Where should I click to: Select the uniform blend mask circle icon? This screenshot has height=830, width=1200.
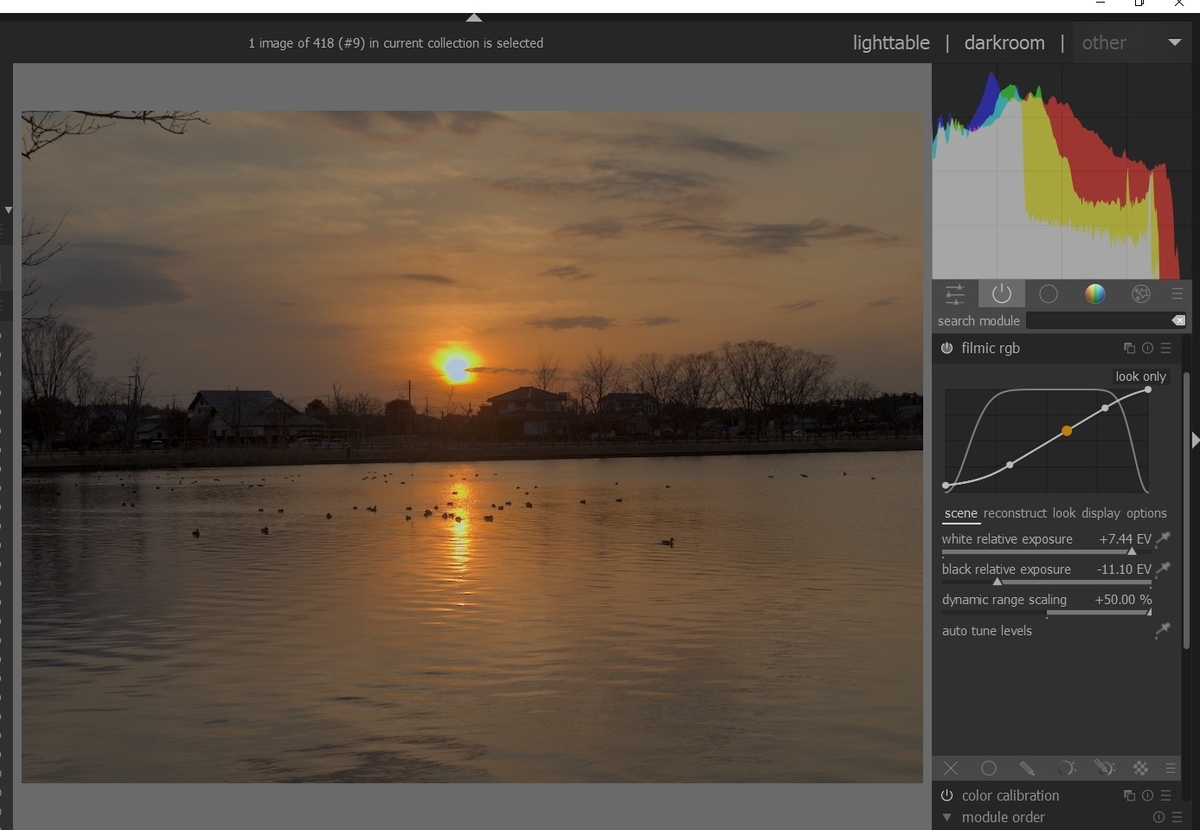(989, 768)
